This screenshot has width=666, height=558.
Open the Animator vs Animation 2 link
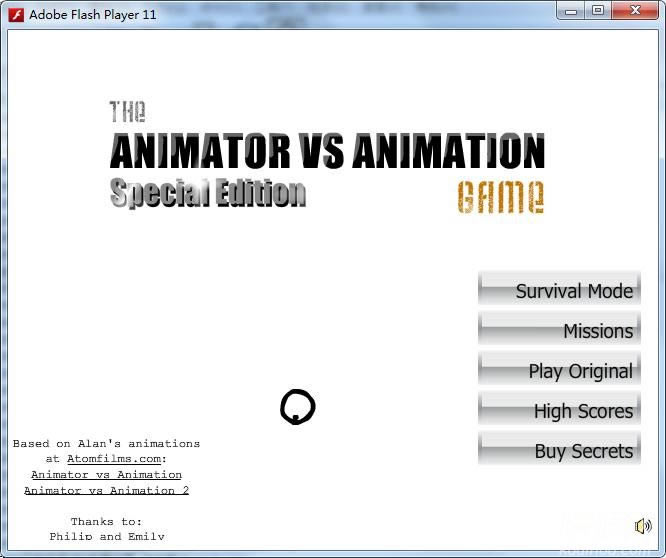point(106,490)
